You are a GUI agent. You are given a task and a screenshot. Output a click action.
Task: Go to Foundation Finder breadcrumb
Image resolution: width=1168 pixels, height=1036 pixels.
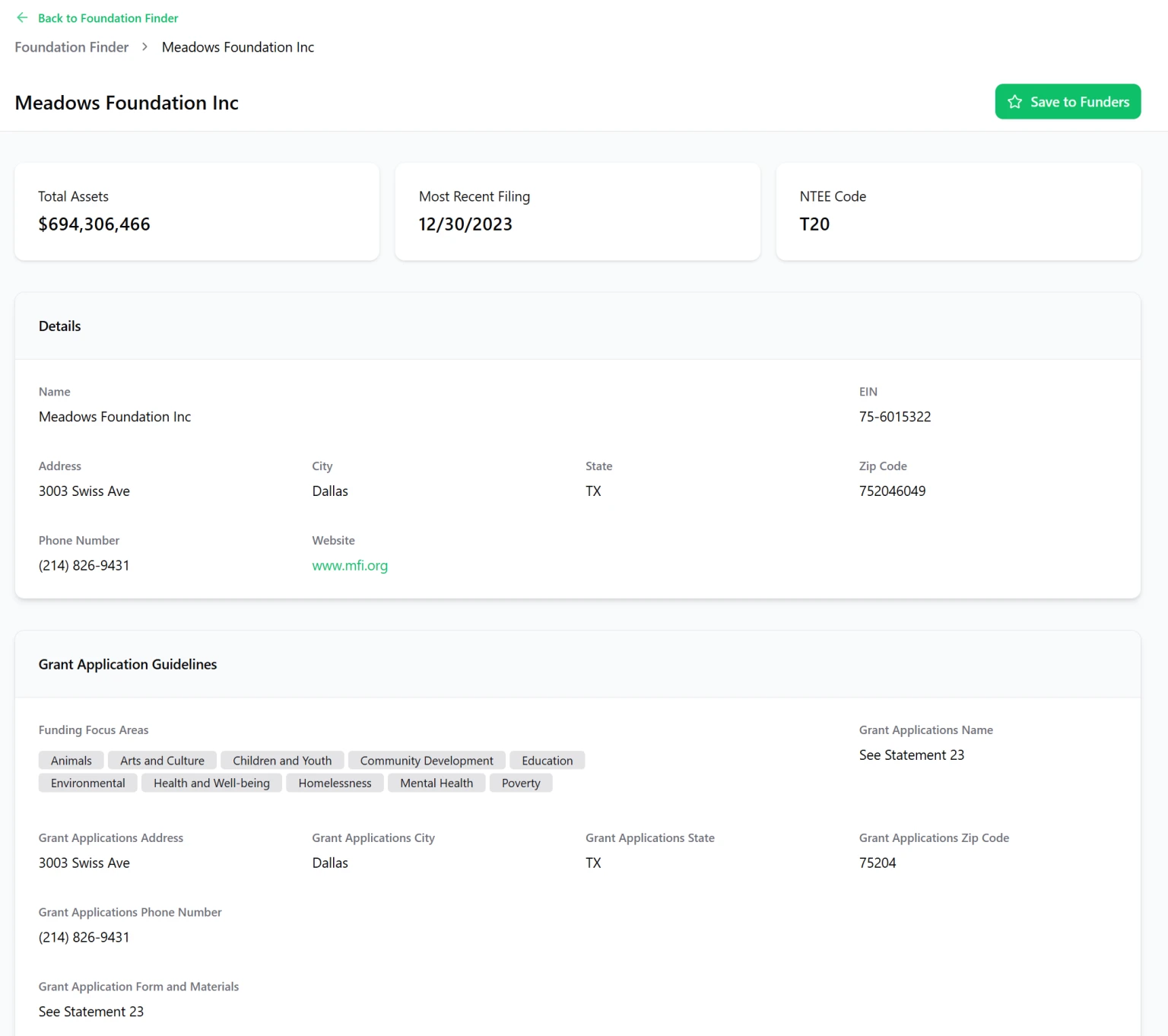click(x=71, y=47)
